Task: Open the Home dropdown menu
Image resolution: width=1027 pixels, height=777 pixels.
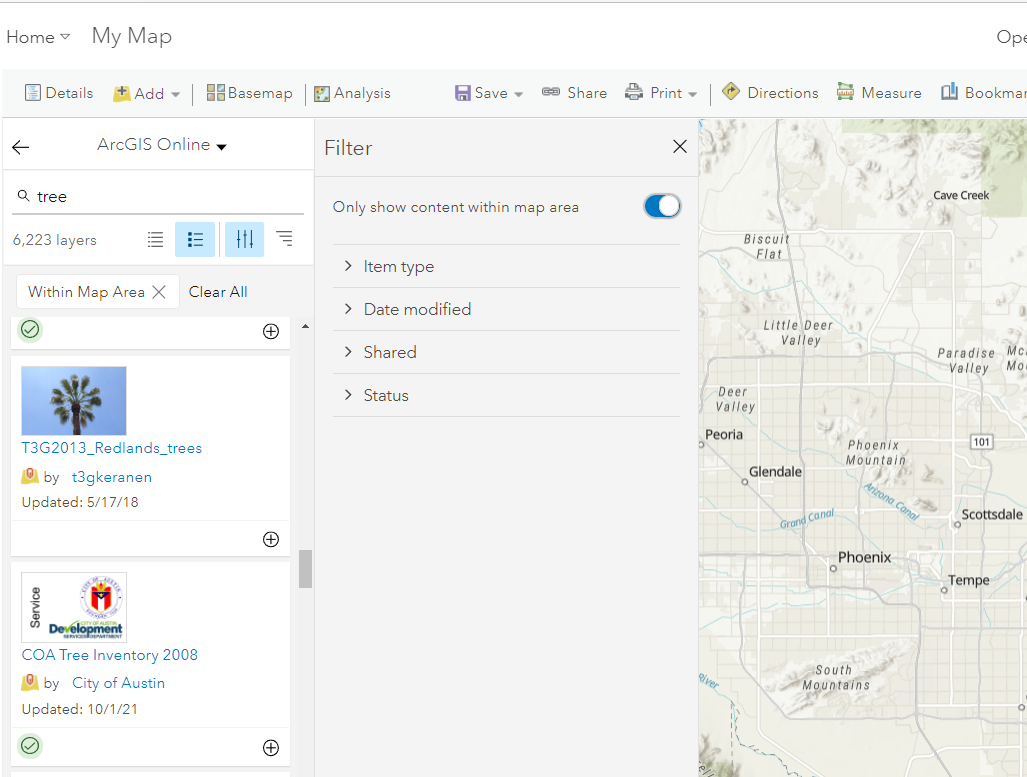Action: tap(38, 37)
